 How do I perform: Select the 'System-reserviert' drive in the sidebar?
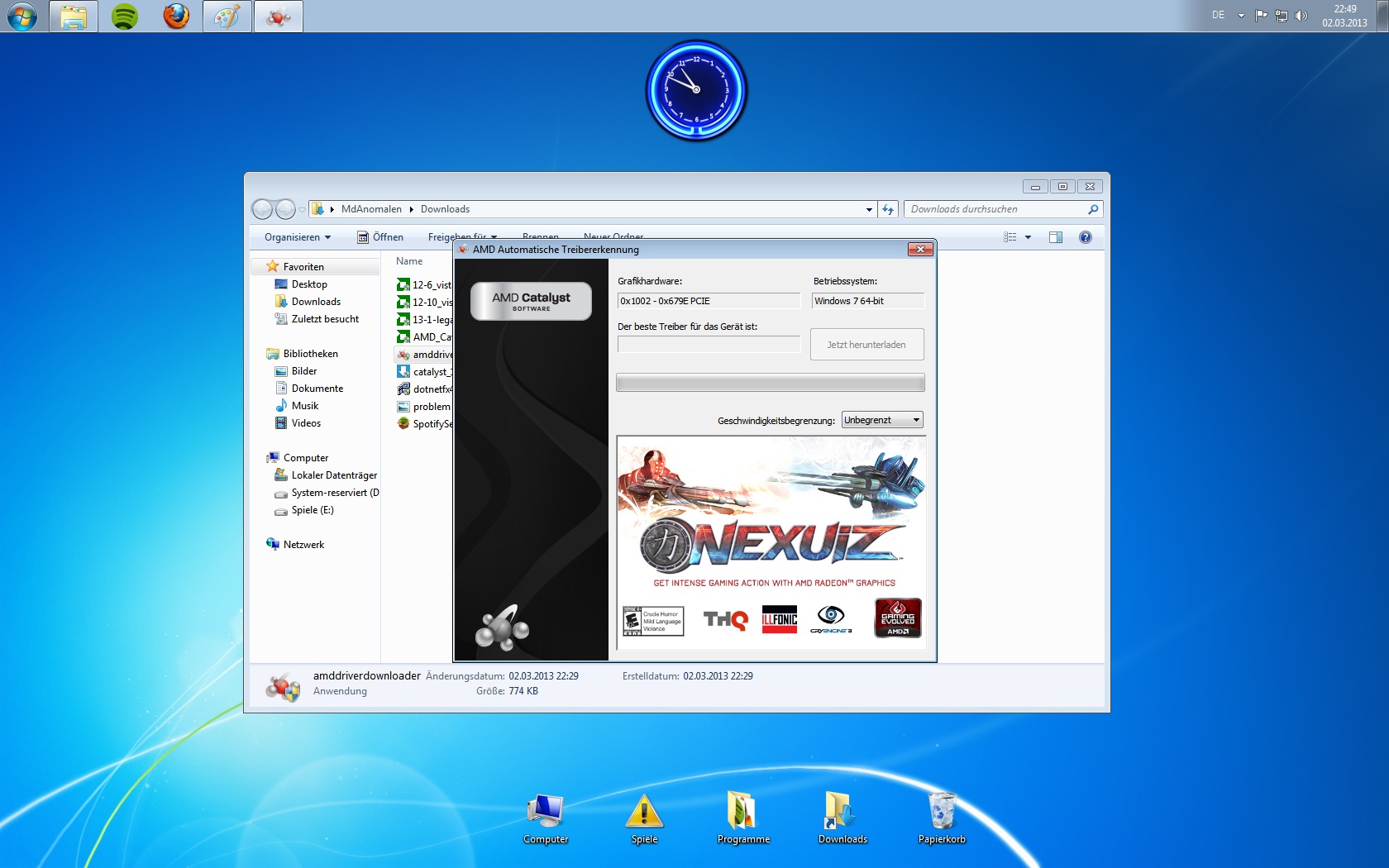(x=335, y=493)
